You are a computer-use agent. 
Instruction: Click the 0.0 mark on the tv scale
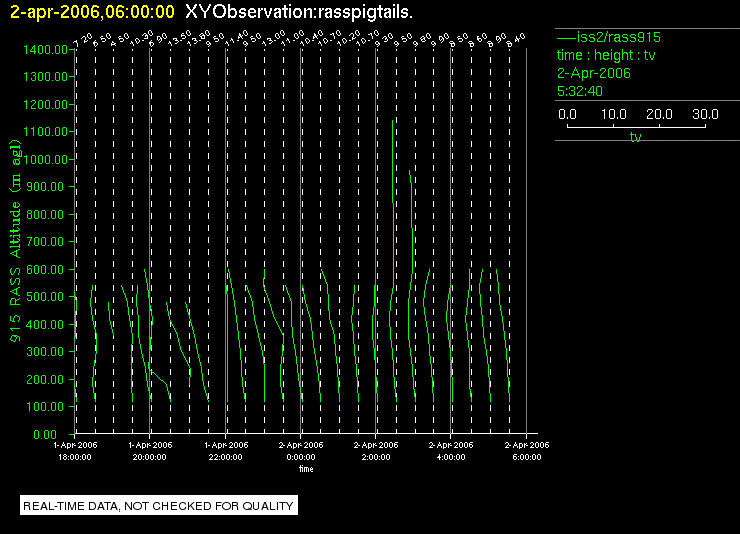[568, 115]
